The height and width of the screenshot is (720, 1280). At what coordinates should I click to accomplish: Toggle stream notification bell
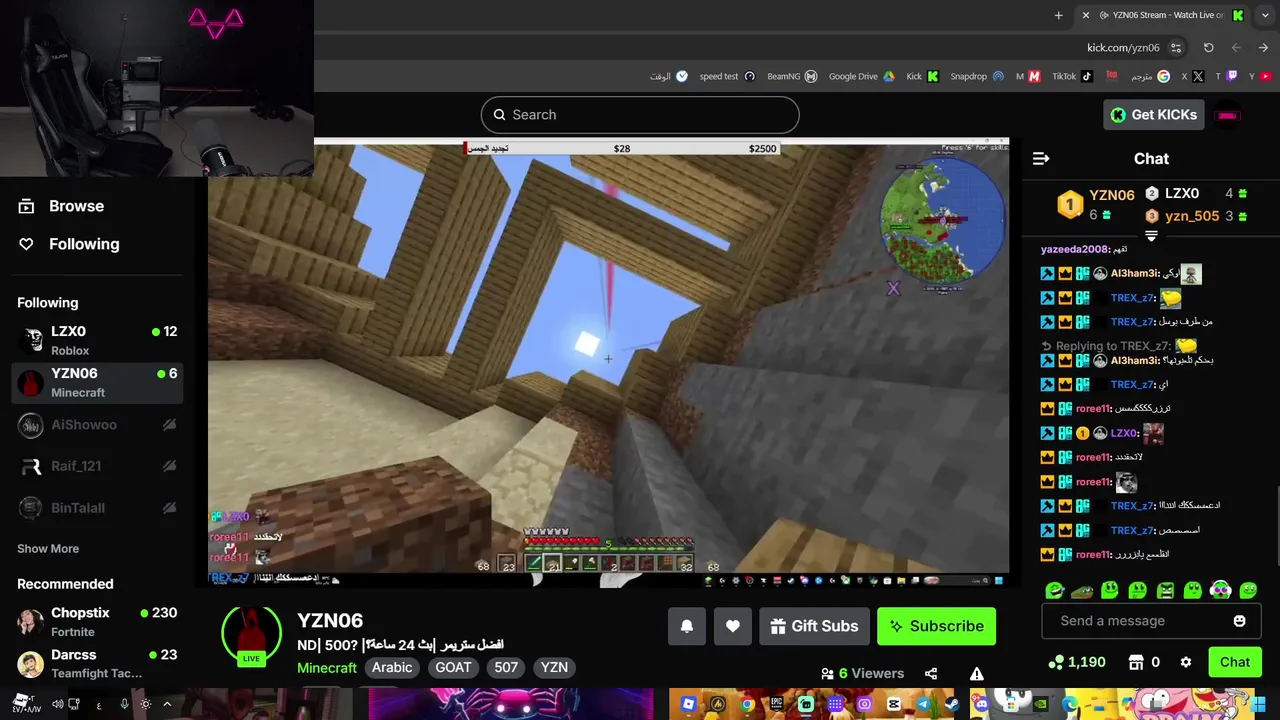[x=687, y=626]
